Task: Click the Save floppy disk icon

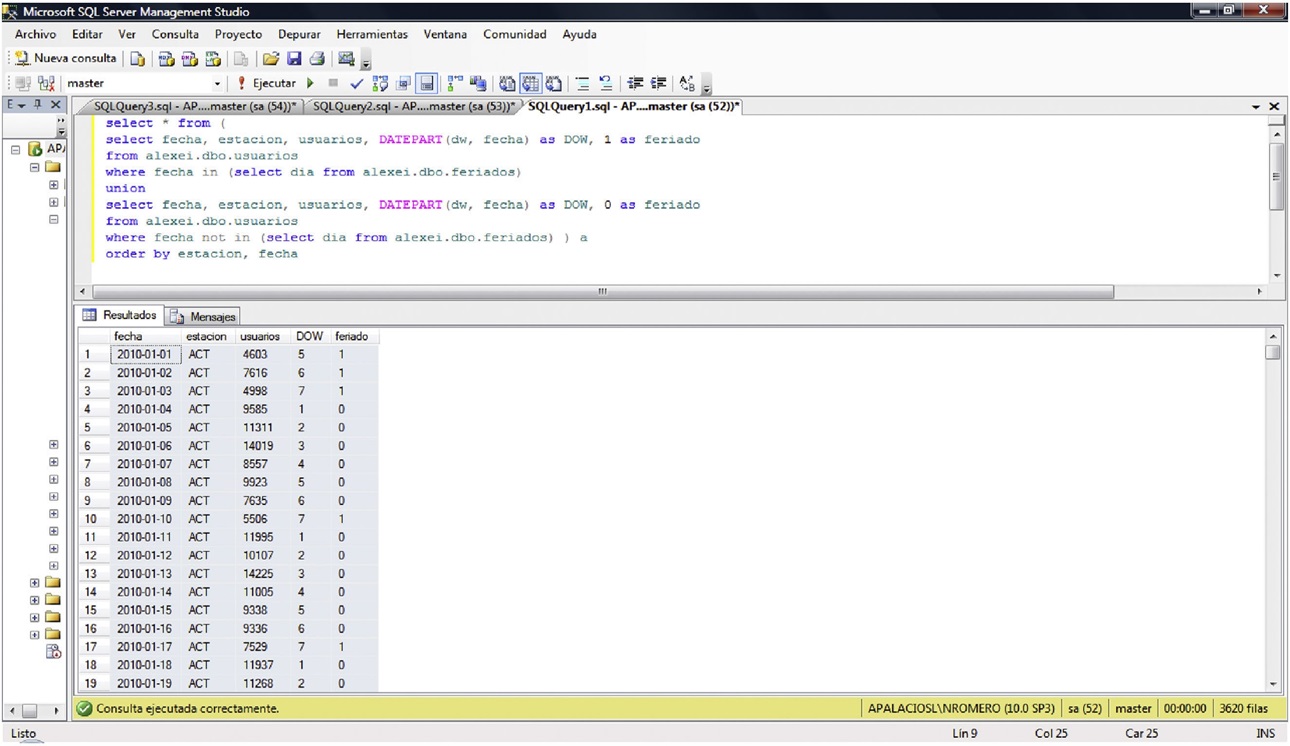Action: click(294, 59)
